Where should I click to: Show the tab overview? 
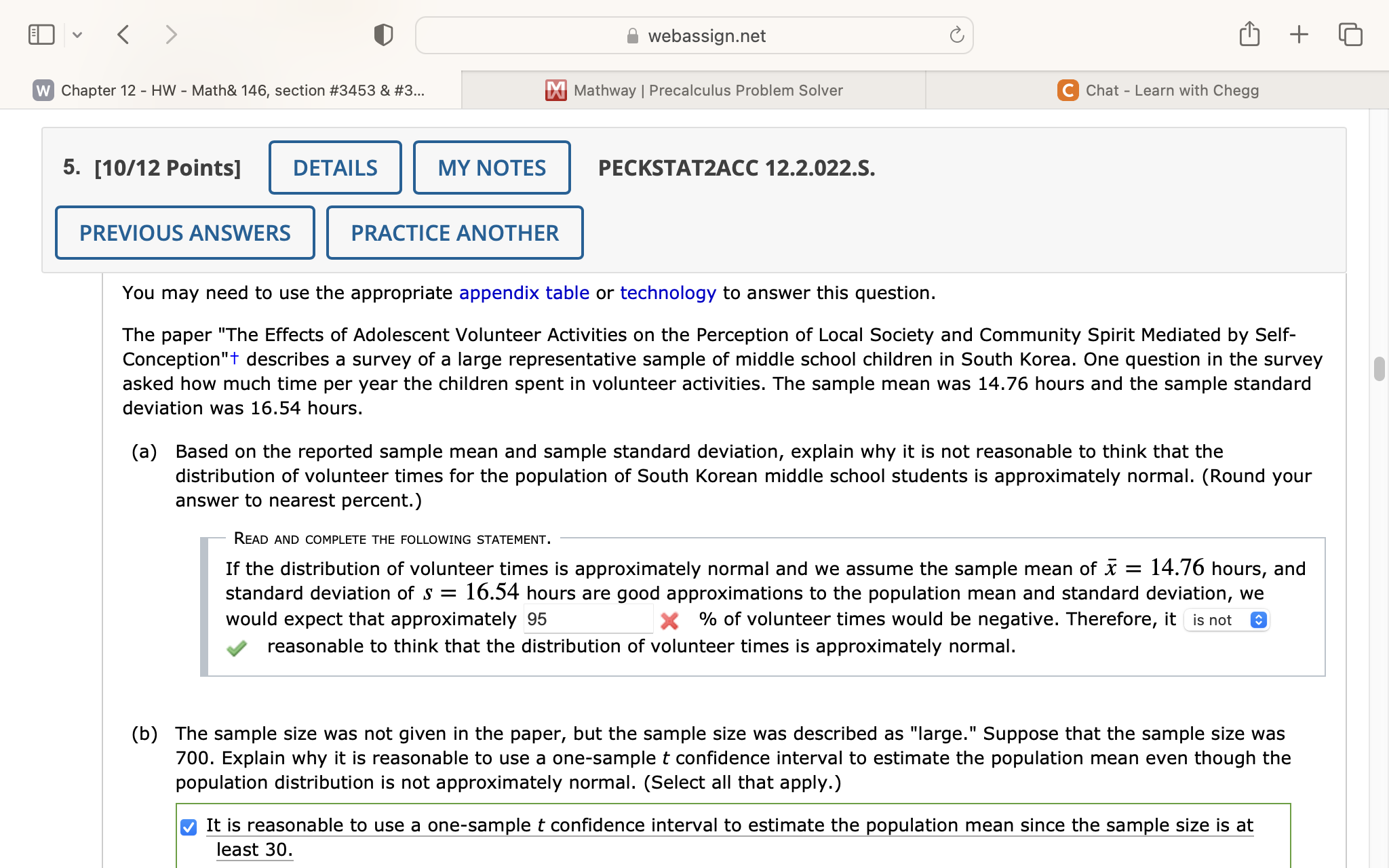tap(1350, 34)
